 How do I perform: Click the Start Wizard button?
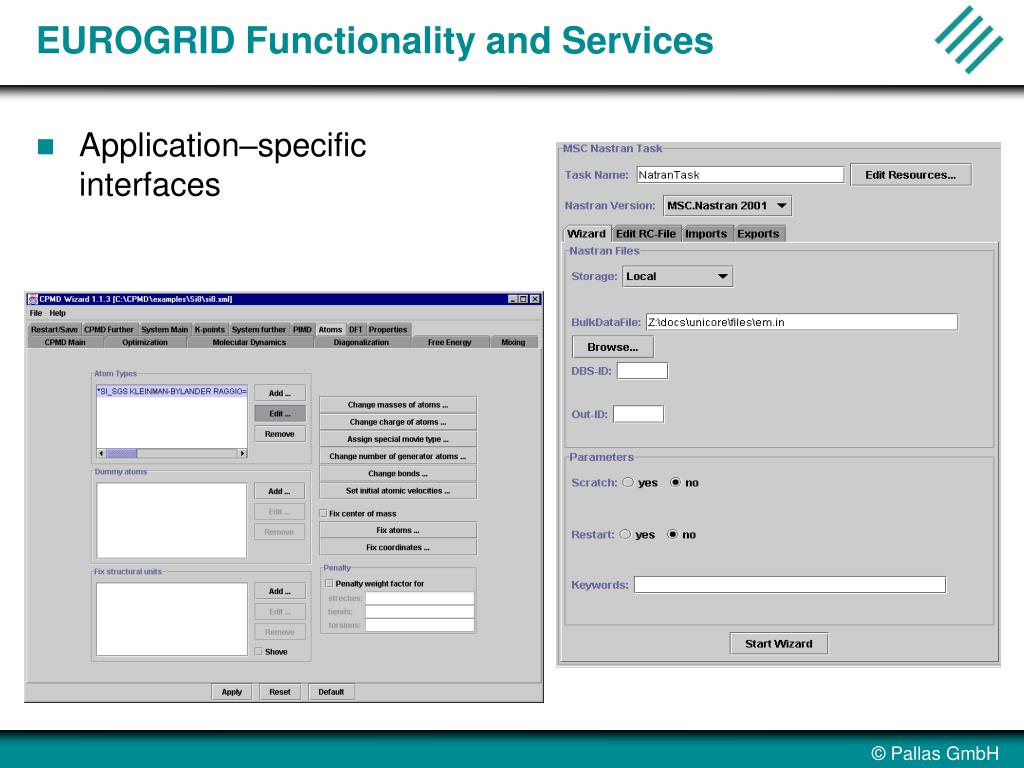click(778, 643)
